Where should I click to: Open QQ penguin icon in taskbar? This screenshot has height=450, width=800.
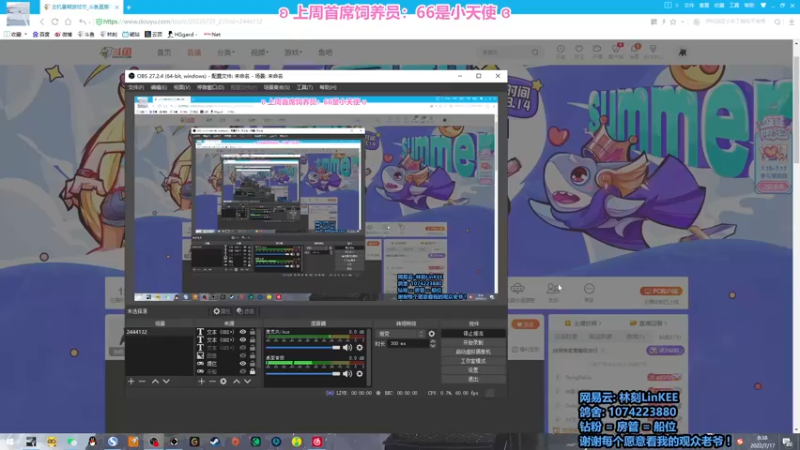pos(92,441)
